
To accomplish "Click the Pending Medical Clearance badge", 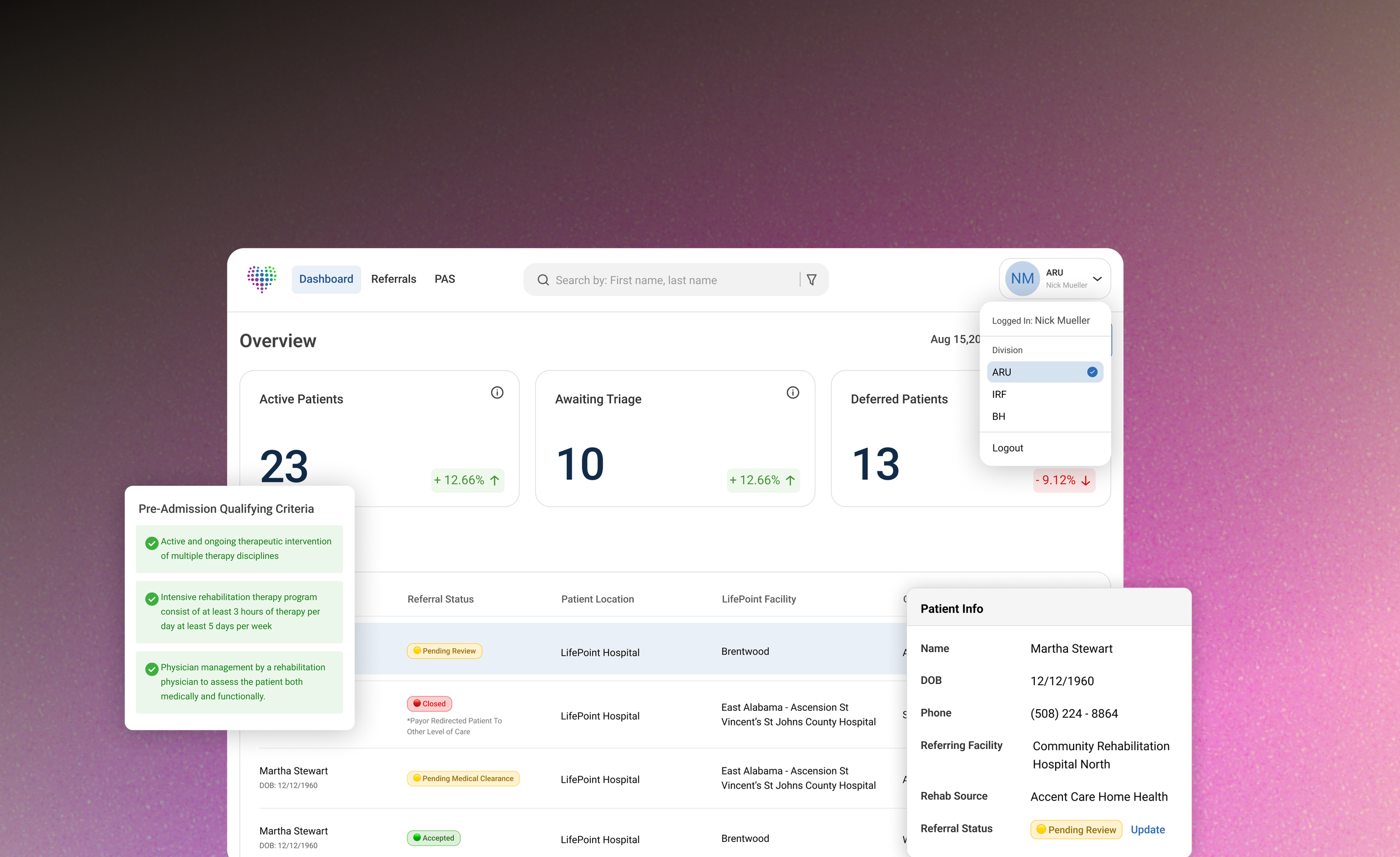I will tap(463, 778).
